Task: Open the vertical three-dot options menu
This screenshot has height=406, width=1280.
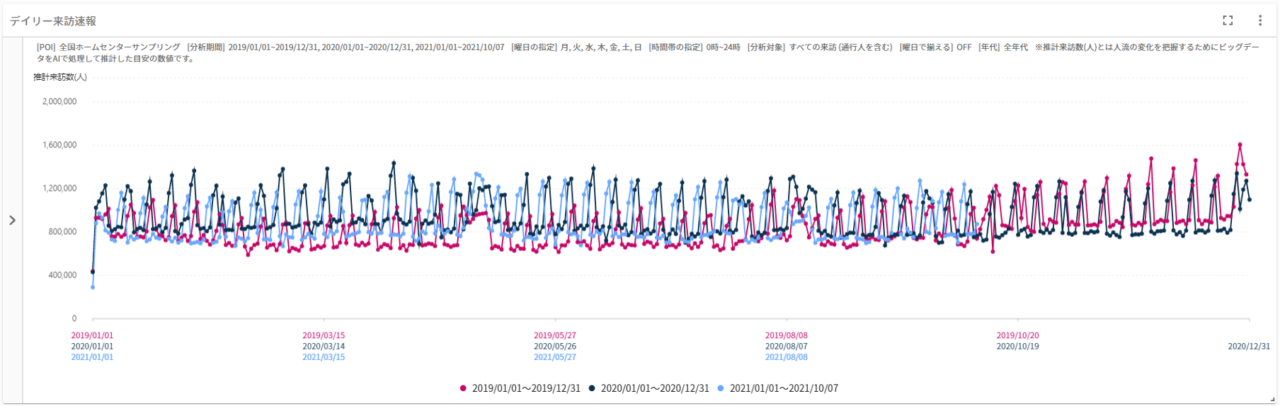Action: click(x=1260, y=20)
